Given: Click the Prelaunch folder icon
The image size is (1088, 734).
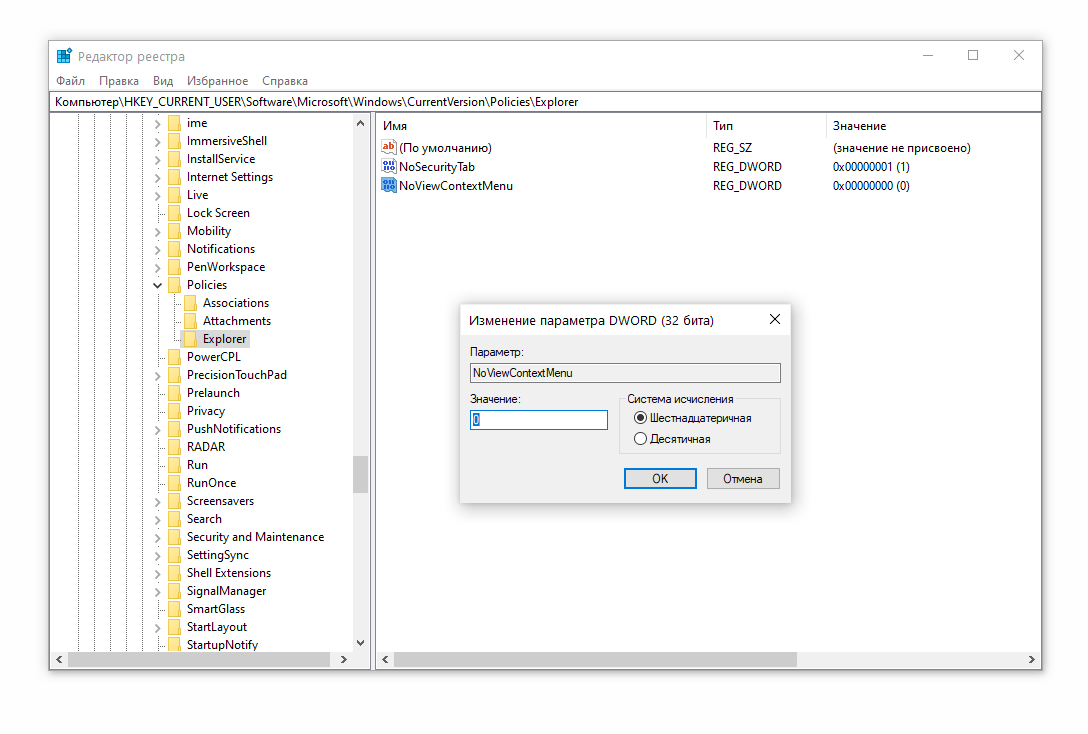Looking at the screenshot, I should coord(174,393).
